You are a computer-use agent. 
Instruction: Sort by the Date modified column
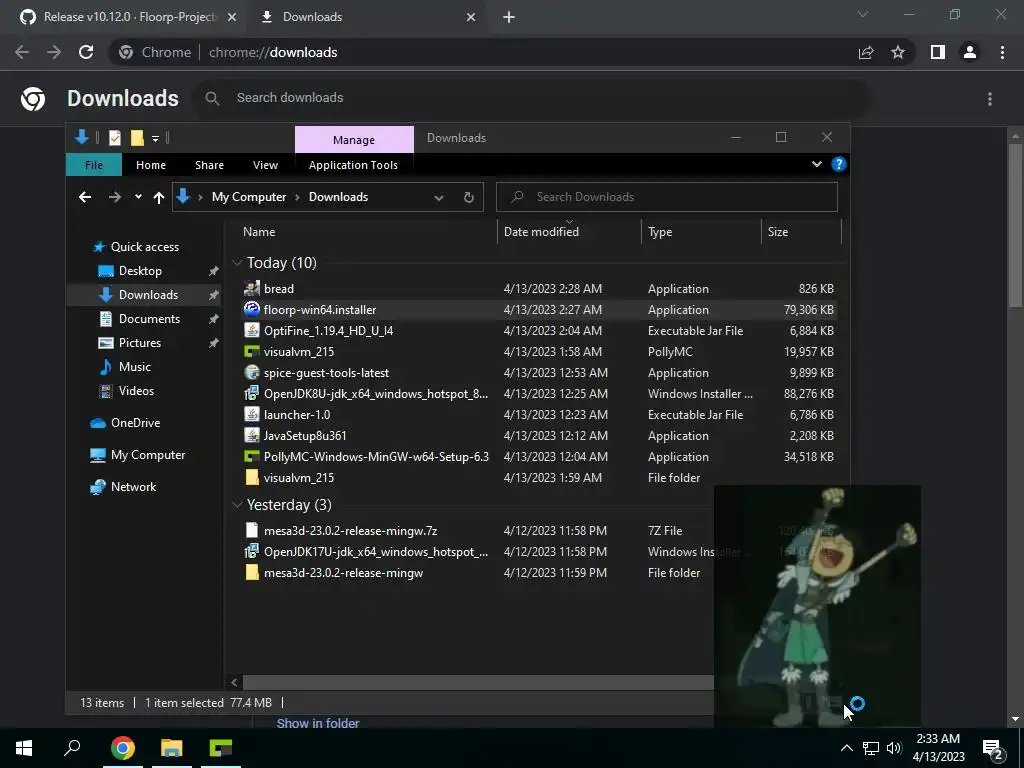click(x=541, y=232)
